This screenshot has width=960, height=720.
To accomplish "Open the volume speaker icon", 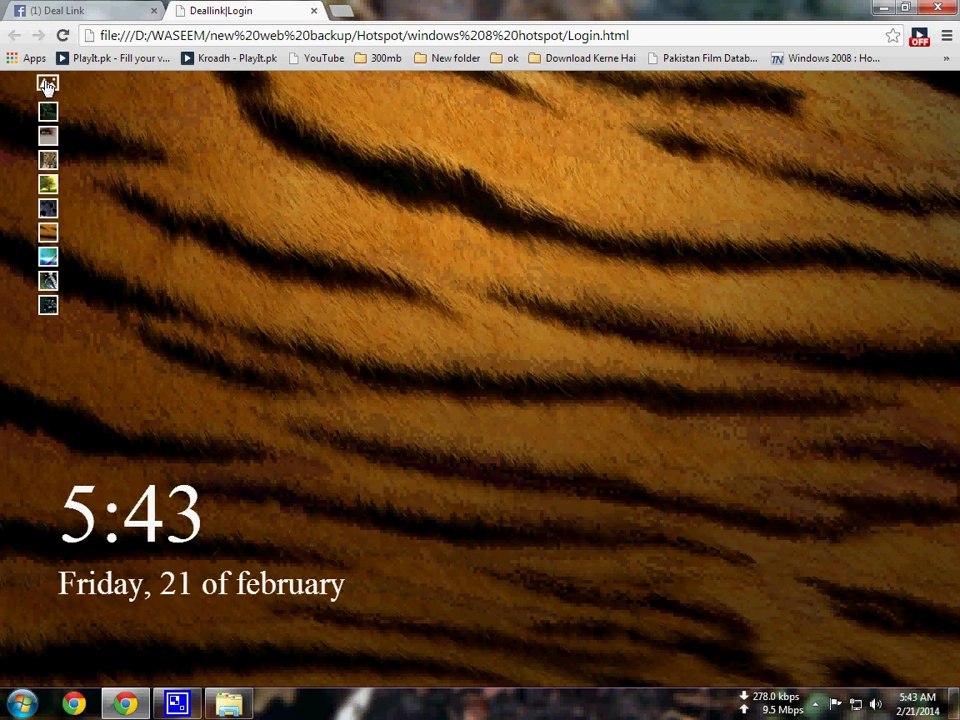I will point(876,704).
